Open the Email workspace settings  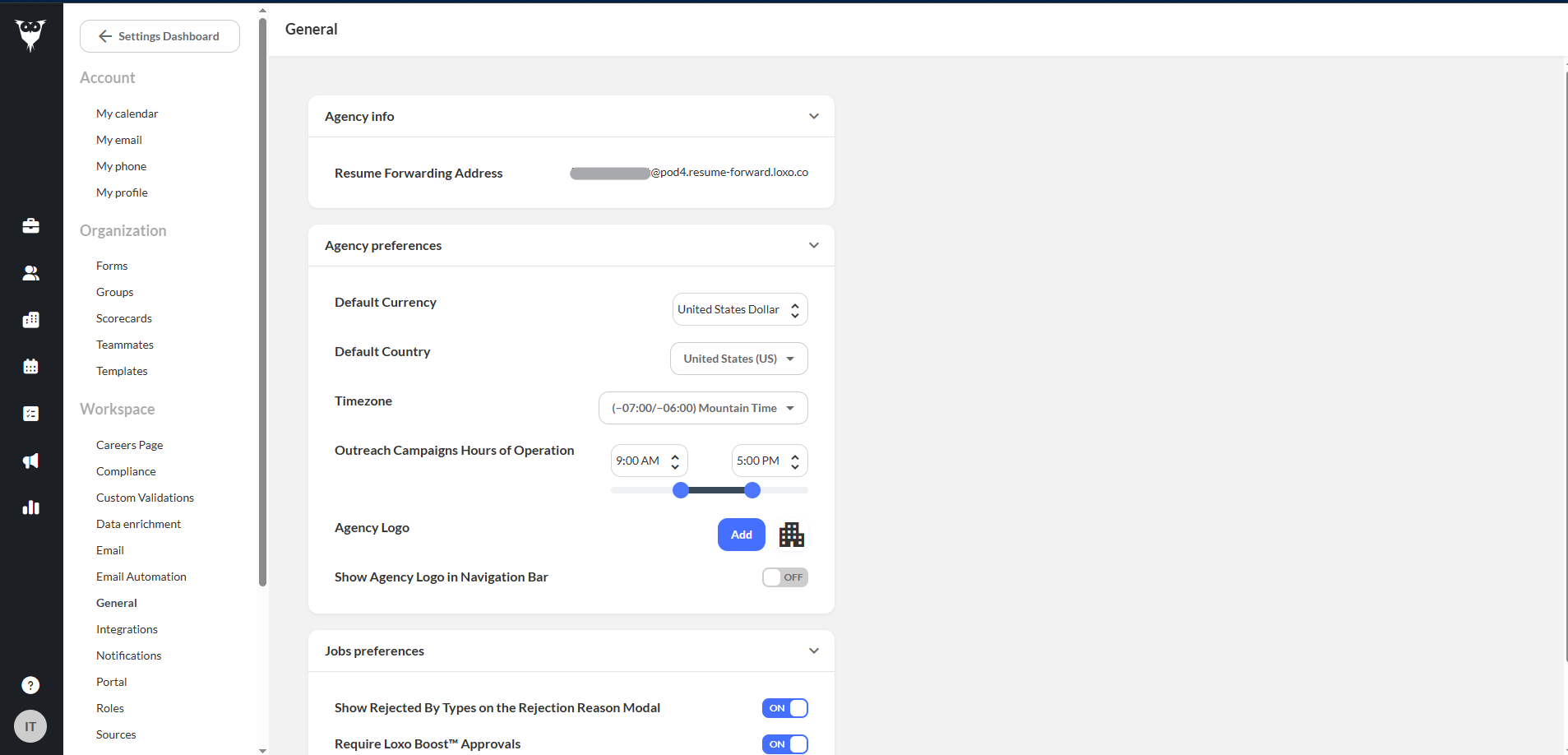(110, 550)
